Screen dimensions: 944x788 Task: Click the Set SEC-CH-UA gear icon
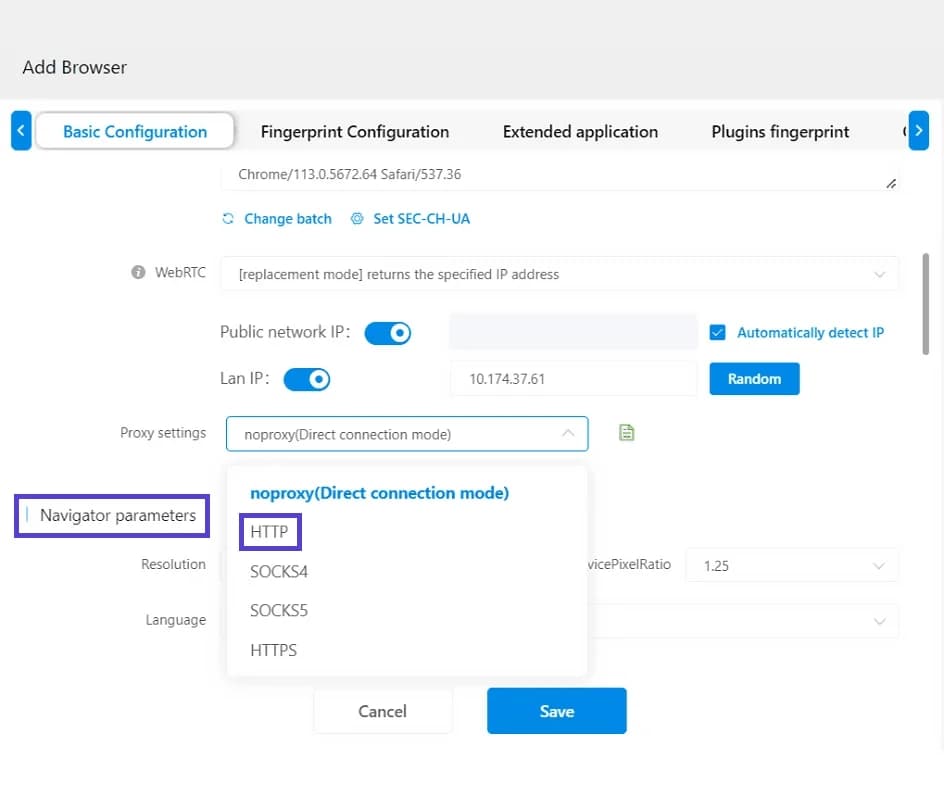click(357, 219)
